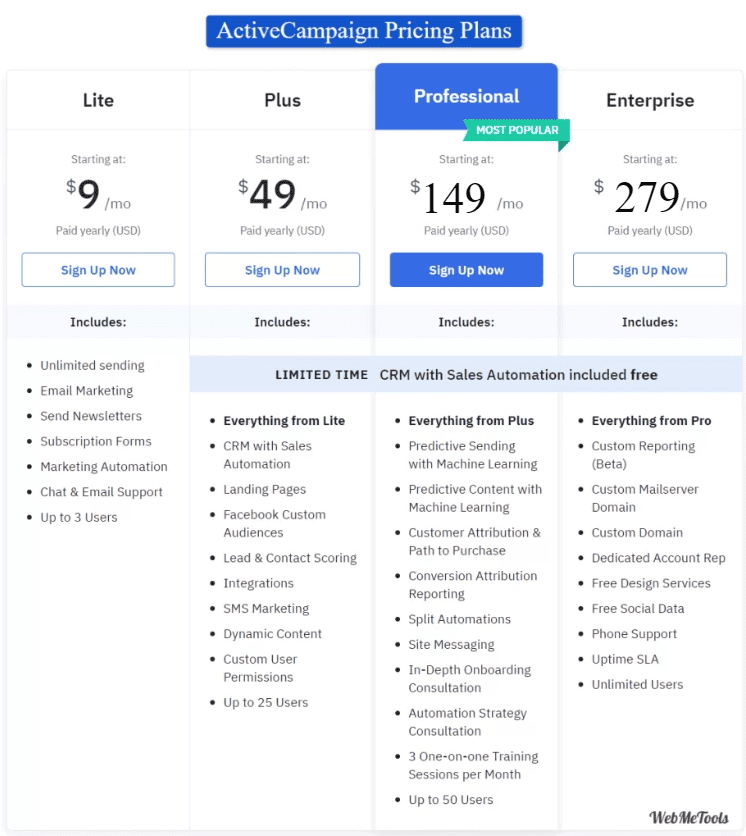
Task: Click Sign Up Now under Professional plan
Action: tap(466, 270)
